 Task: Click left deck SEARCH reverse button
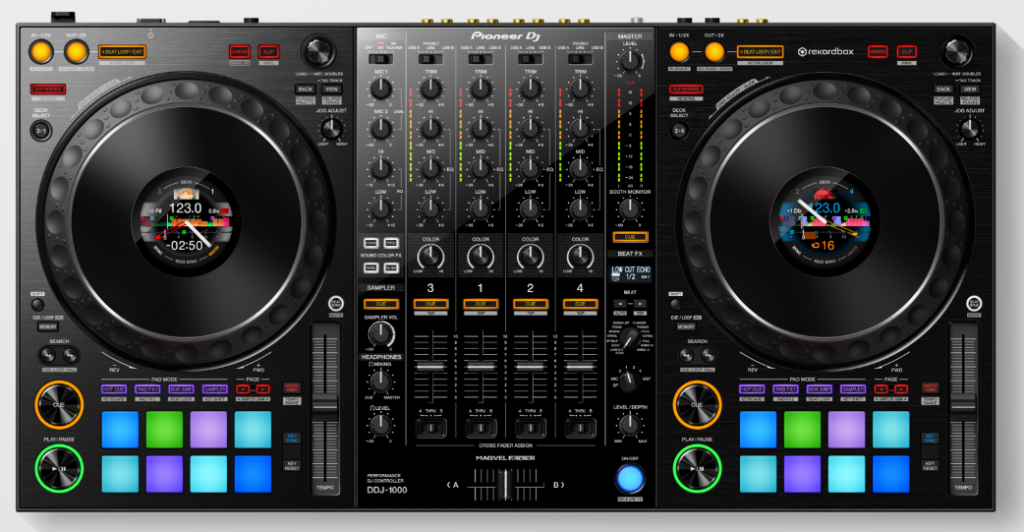[48, 355]
